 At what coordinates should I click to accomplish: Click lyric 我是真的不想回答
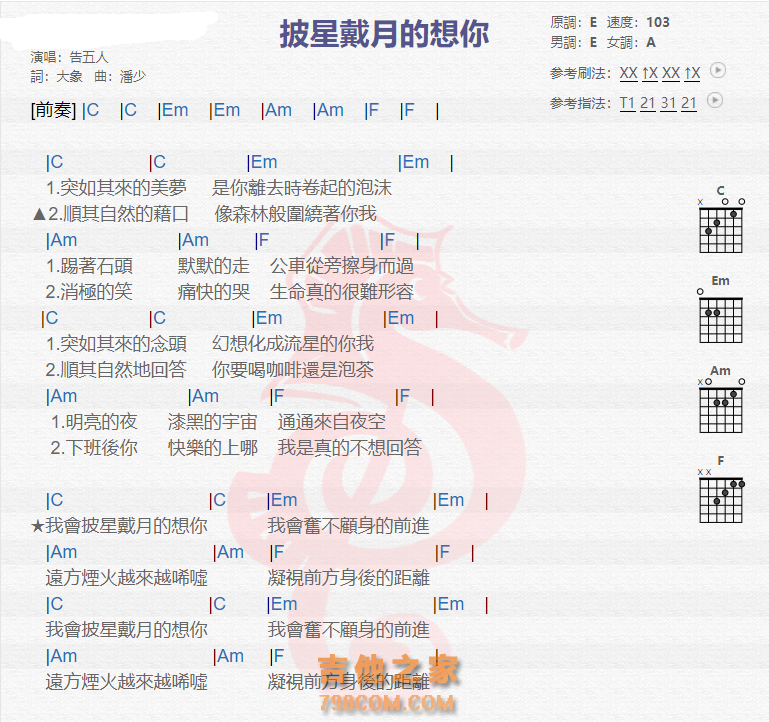[350, 448]
